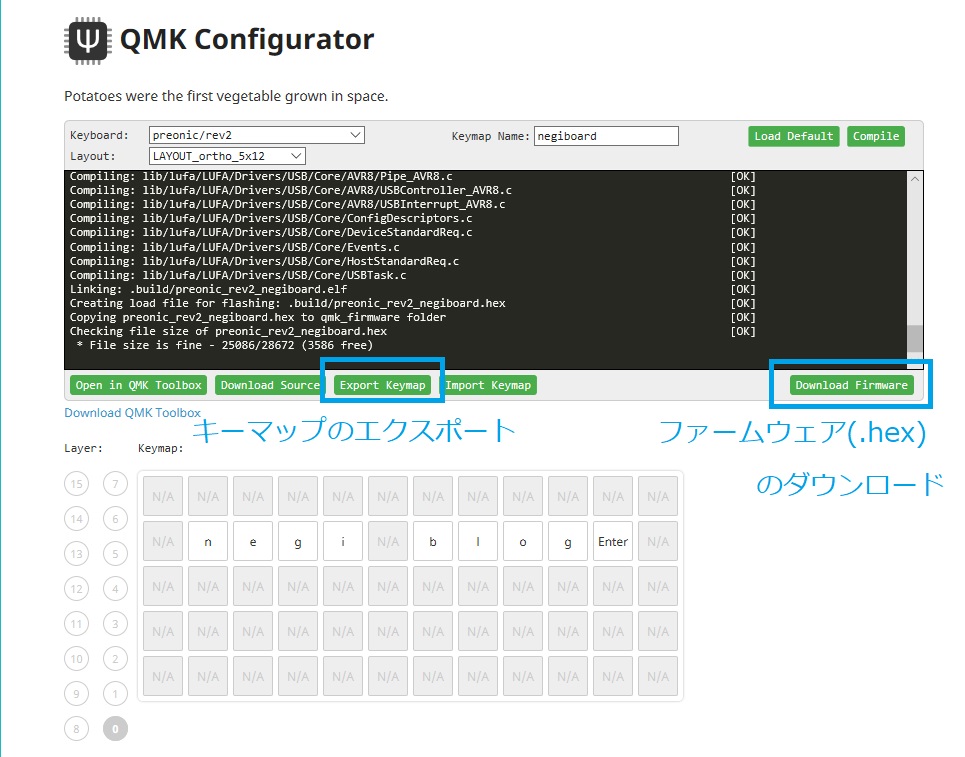This screenshot has height=757, width=965.
Task: Select the 'b' key in keymap
Action: click(x=433, y=542)
